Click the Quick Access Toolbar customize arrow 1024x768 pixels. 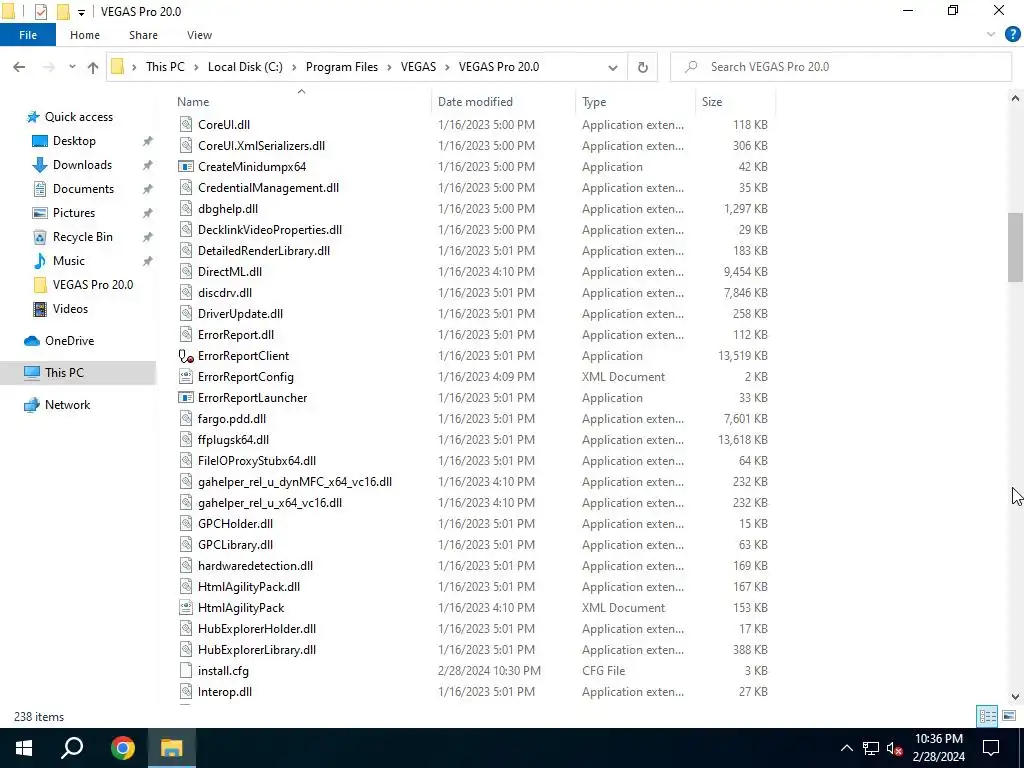[81, 12]
